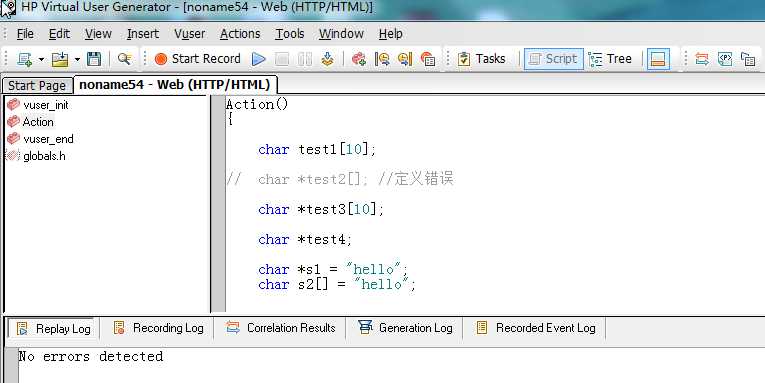Switch to Recording Log tab
765x383 pixels.
click(x=158, y=328)
